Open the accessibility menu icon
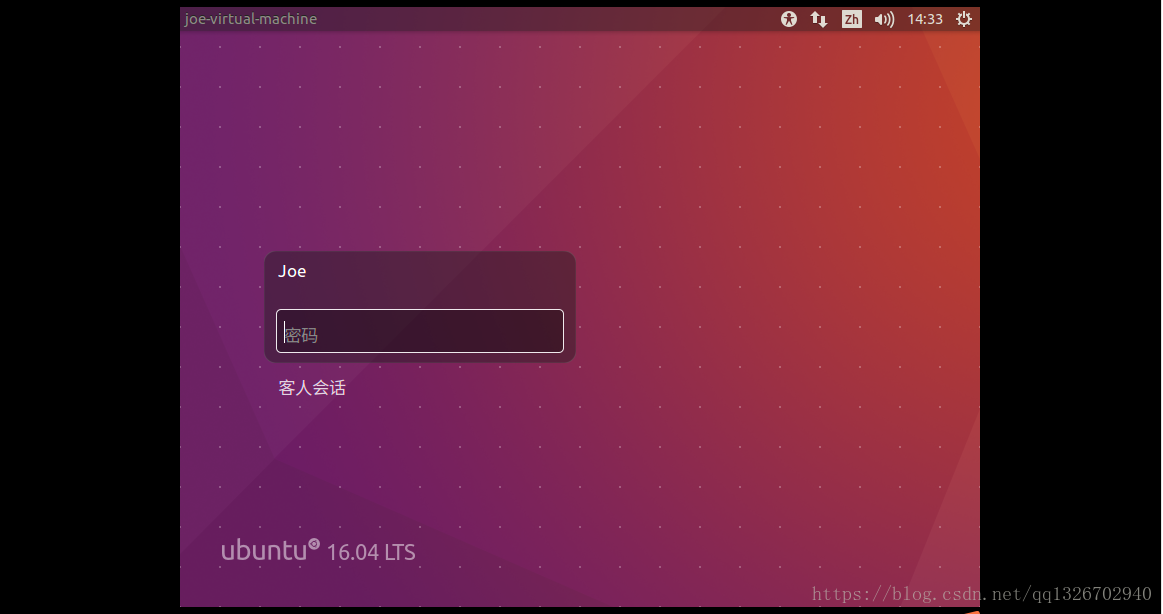Viewport: 1163px width, 614px height. [789, 19]
